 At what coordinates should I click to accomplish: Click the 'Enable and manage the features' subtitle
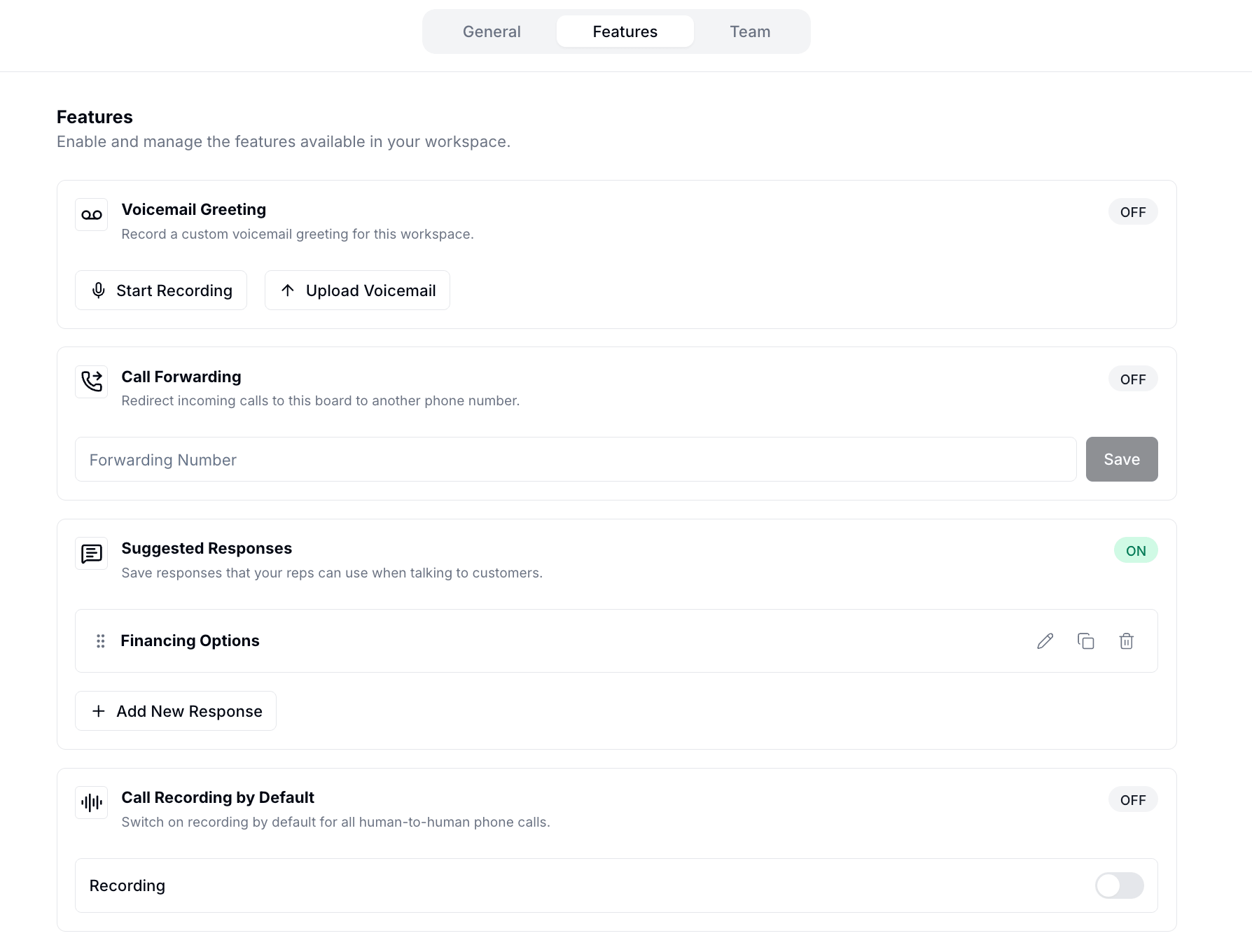click(284, 141)
